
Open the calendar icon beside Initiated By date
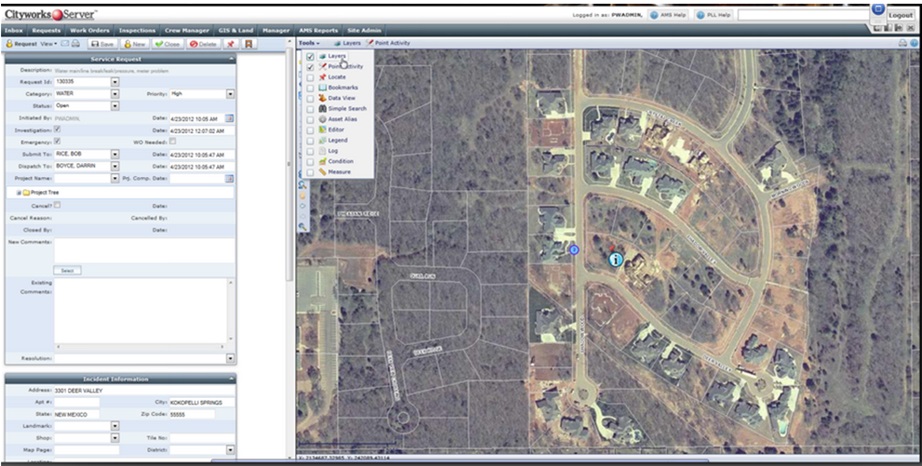pos(229,118)
